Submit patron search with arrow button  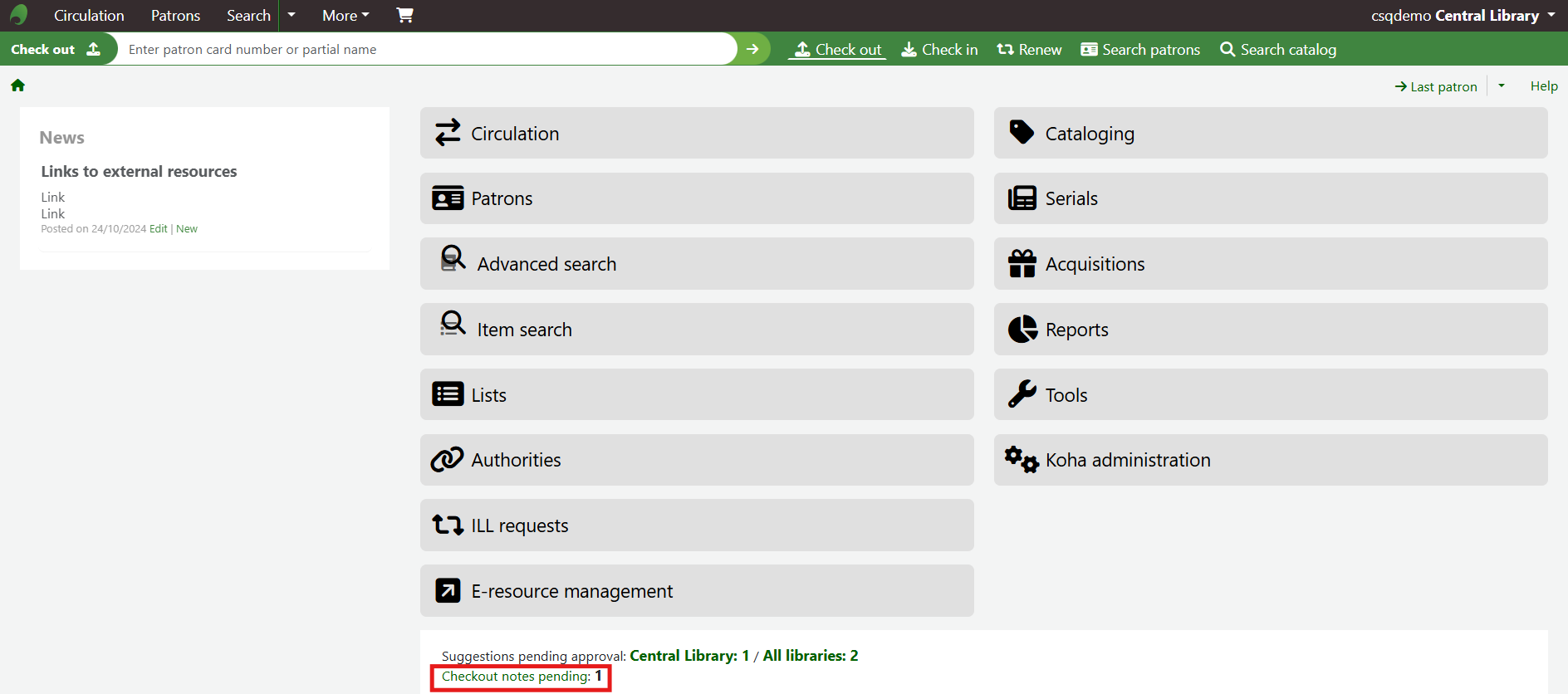752,49
